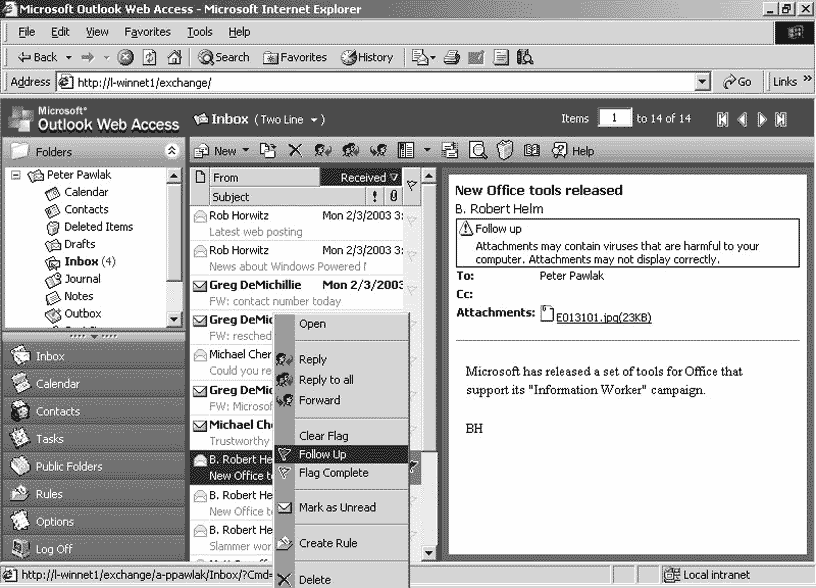Sort by the importance (!) column header
The image size is (816, 588).
375,196
